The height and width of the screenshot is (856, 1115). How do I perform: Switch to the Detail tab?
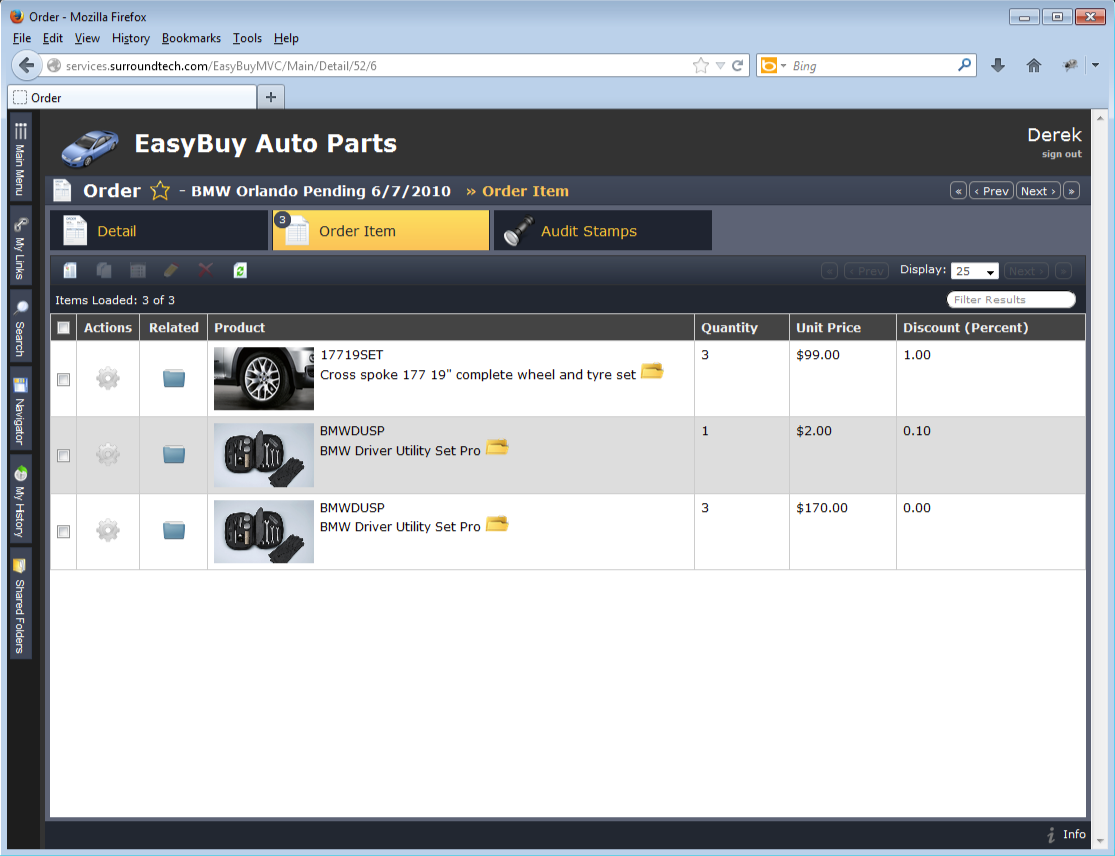pyautogui.click(x=159, y=230)
